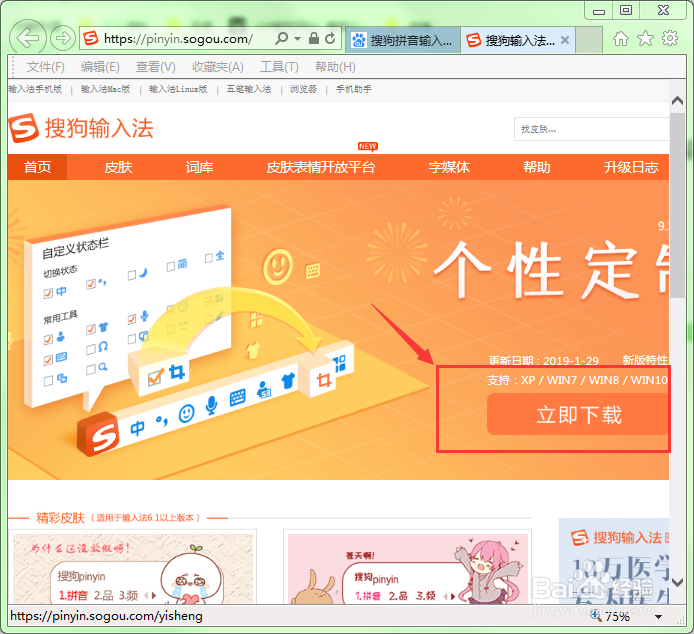Viewport: 694px width, 634px height.
Task: Select 词库 in the navigation bar
Action: click(199, 167)
